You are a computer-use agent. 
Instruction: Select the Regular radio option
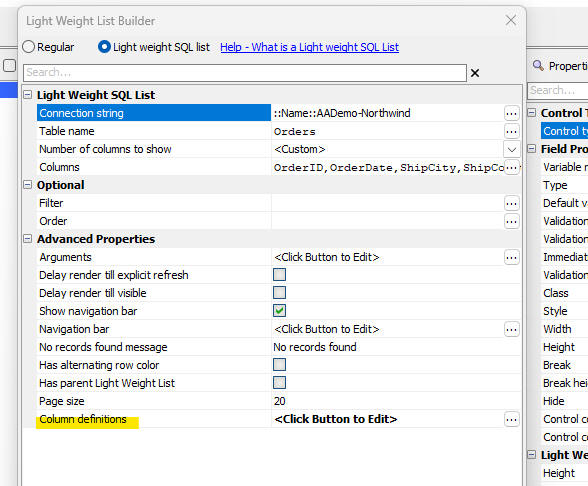coord(28,47)
